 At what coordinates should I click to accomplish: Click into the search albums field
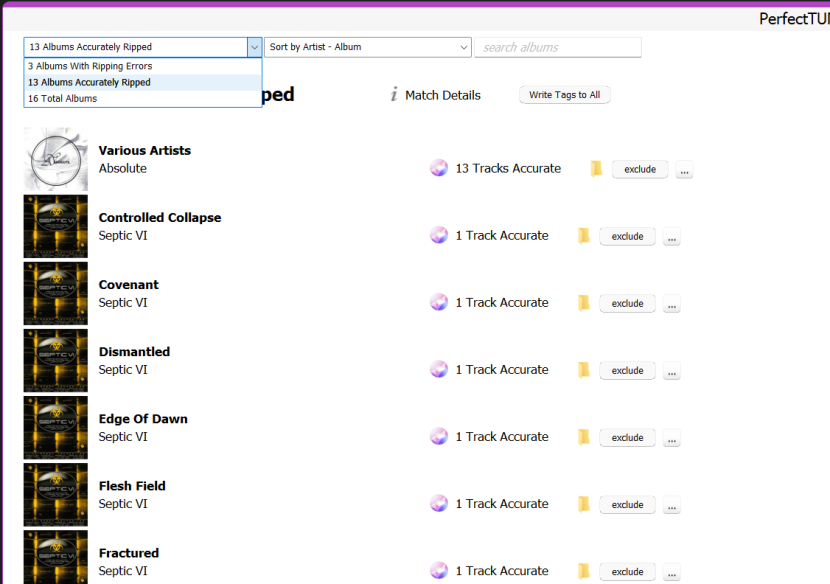[558, 47]
